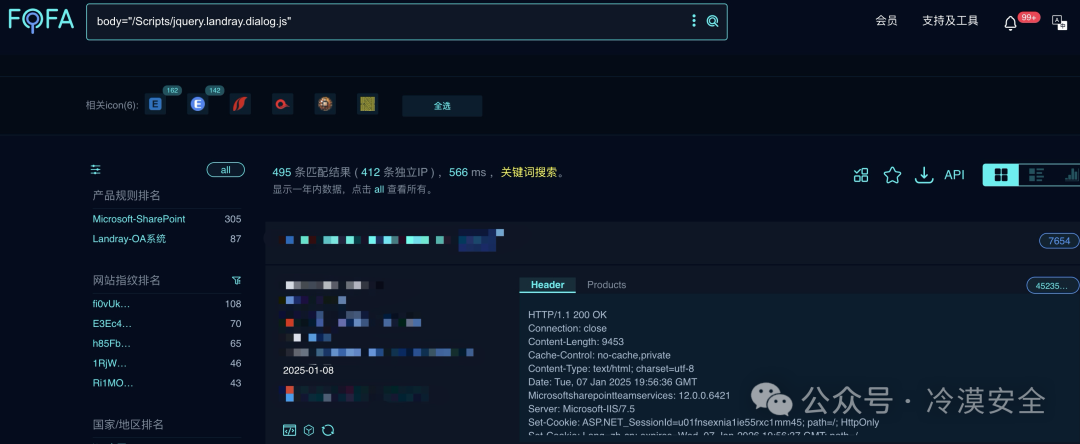The height and width of the screenshot is (444, 1080).
Task: Select the first blue E icon (162)
Action: 156,105
